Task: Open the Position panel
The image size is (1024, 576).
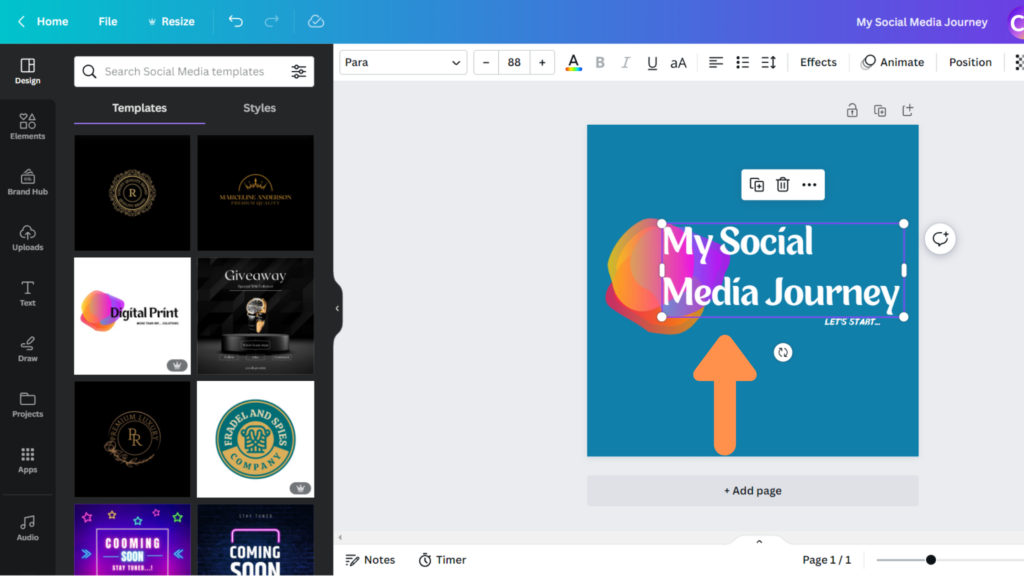Action: [970, 63]
